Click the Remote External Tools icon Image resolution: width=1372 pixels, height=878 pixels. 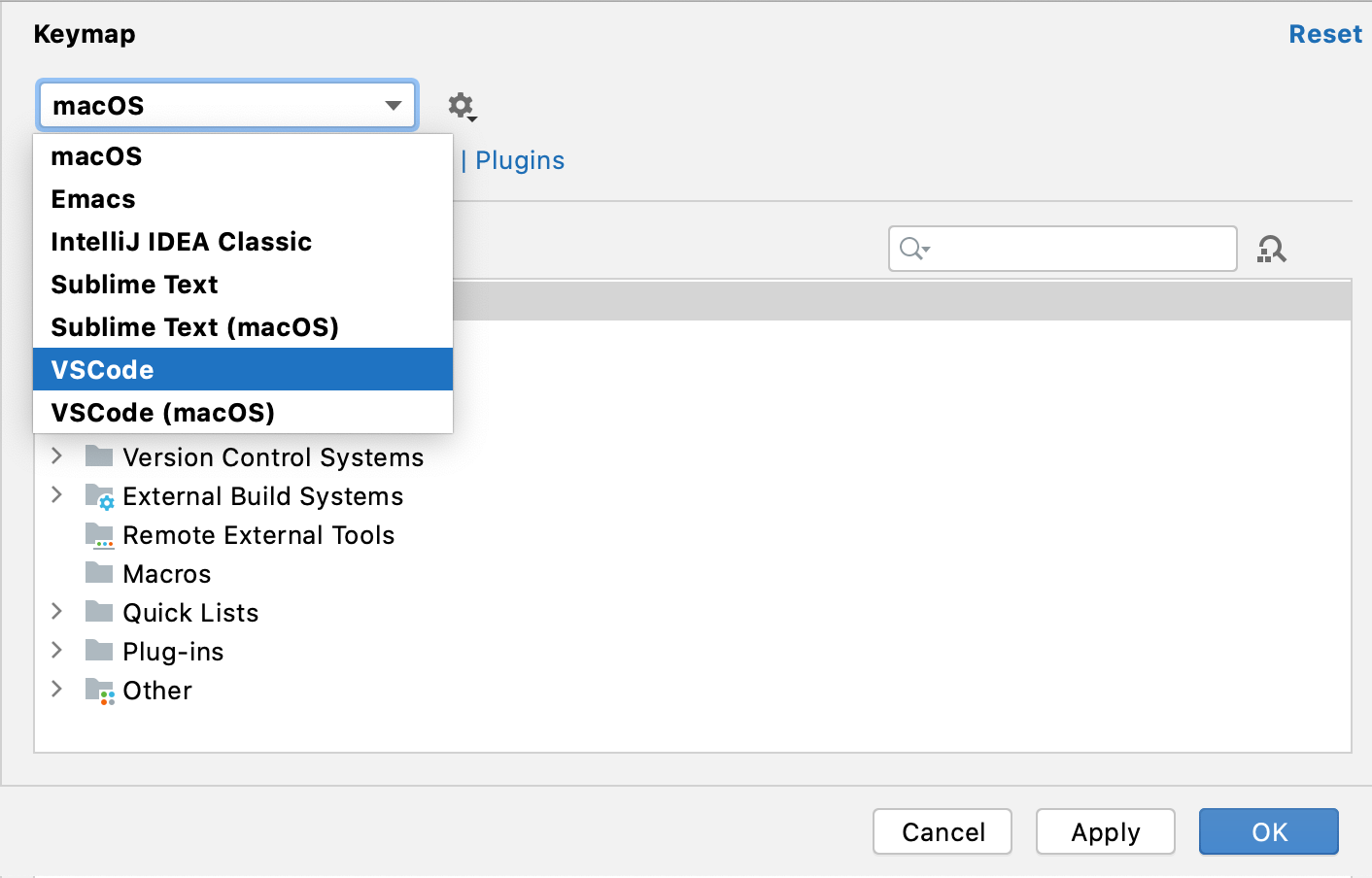point(100,534)
